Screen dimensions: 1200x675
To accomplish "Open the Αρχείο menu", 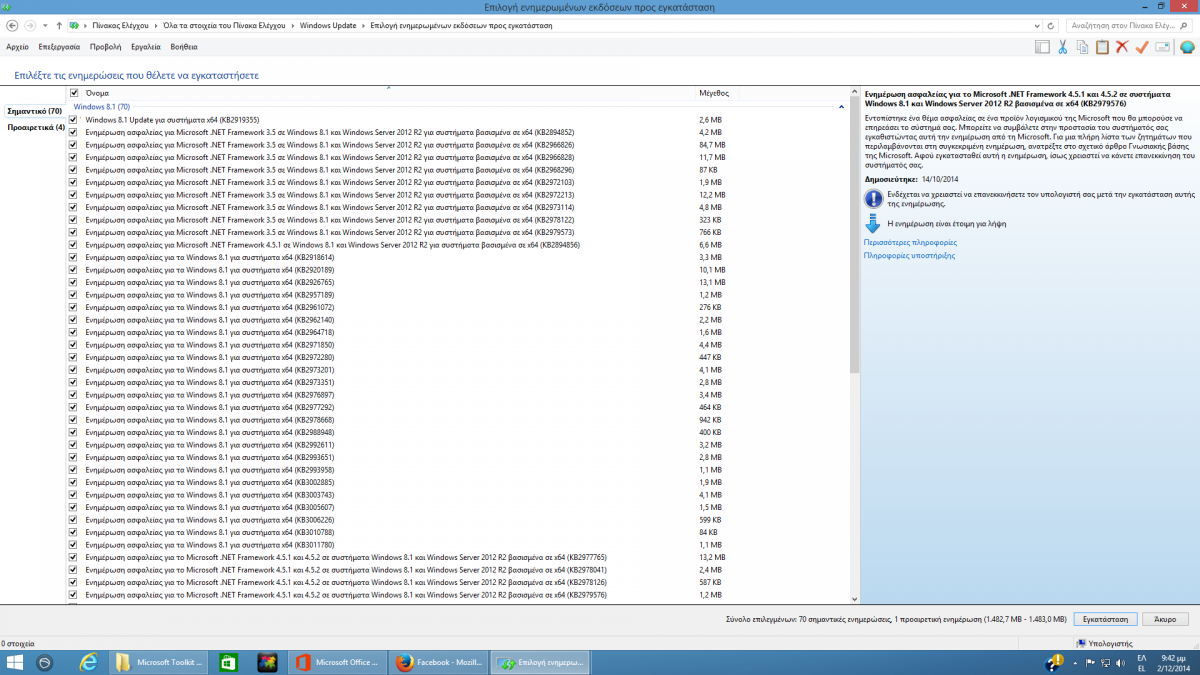I will [17, 47].
